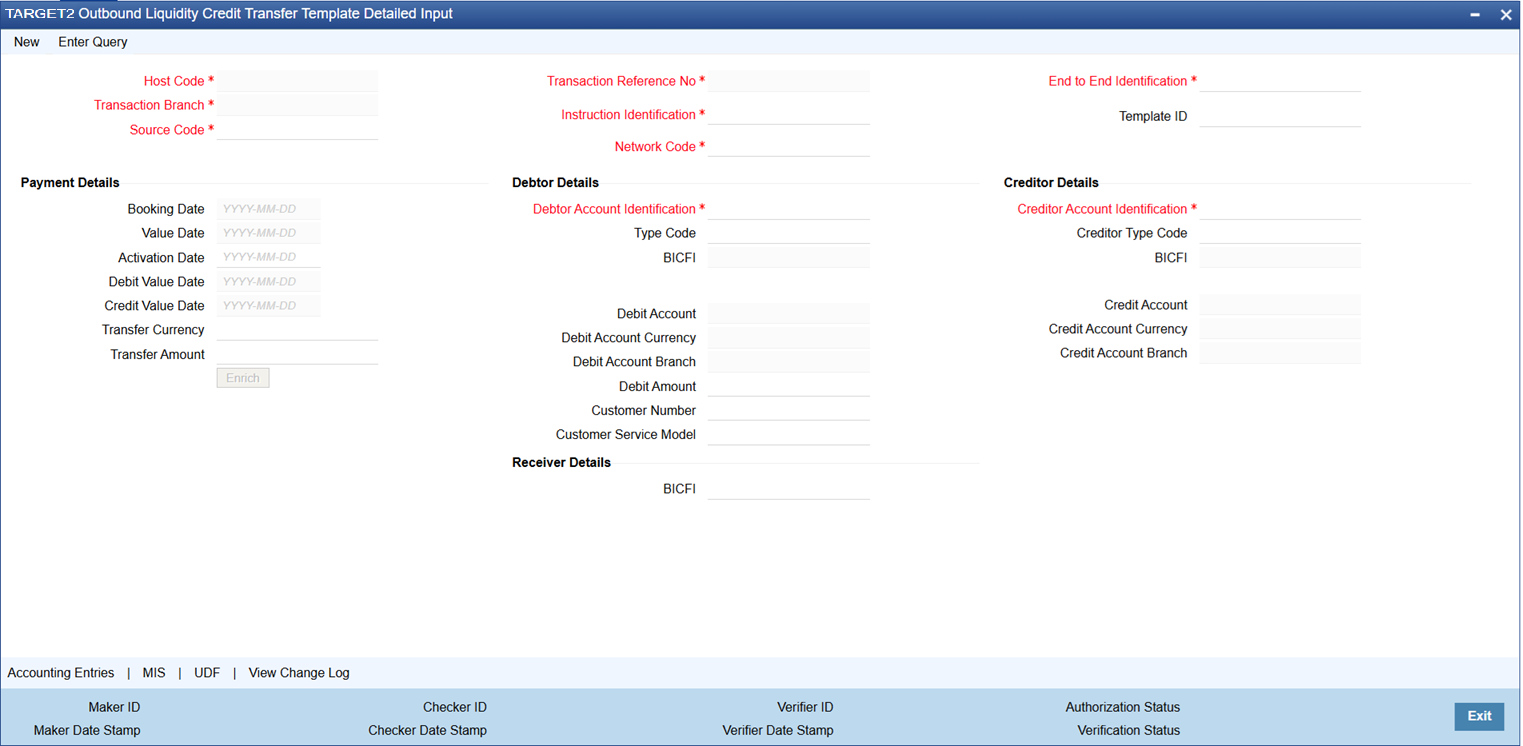
Task: Click the Template ID input
Action: pos(1280,116)
